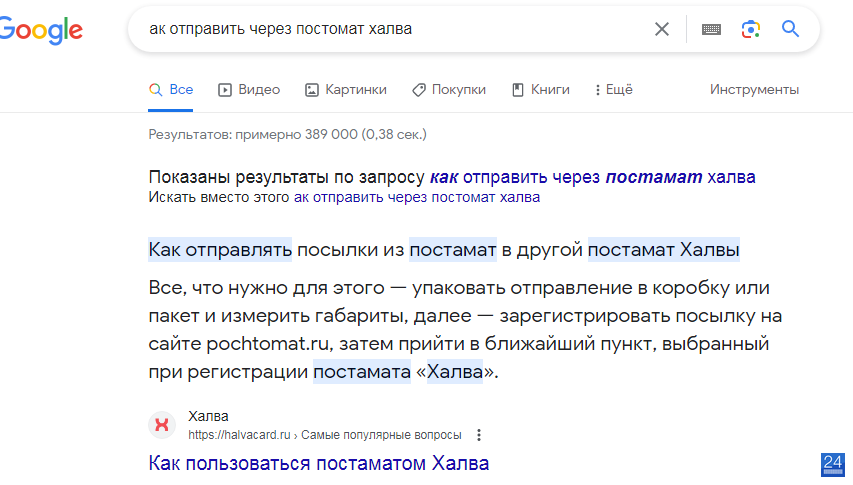Start search by image with camera icon
Screen dimensions: 853x485
(751, 29)
